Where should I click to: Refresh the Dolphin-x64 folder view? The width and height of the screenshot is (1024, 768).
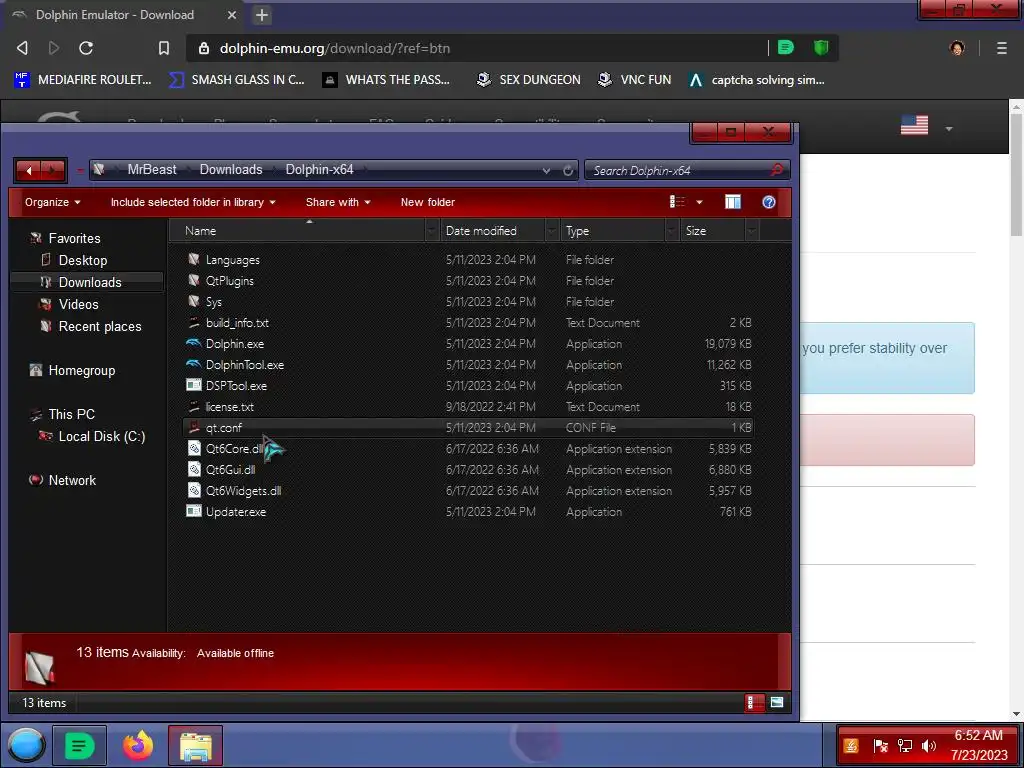(x=568, y=170)
